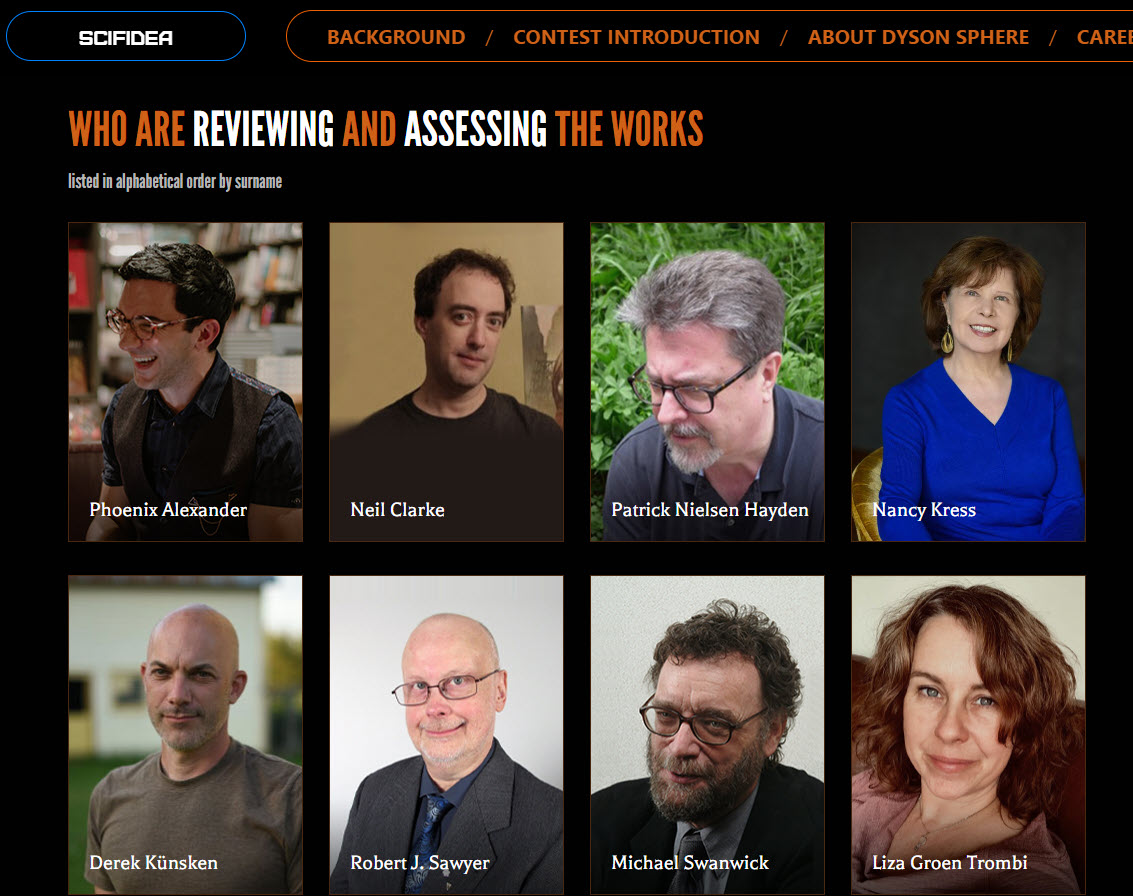1133x896 pixels.
Task: Click the Nancy Kress name label
Action: pos(924,510)
